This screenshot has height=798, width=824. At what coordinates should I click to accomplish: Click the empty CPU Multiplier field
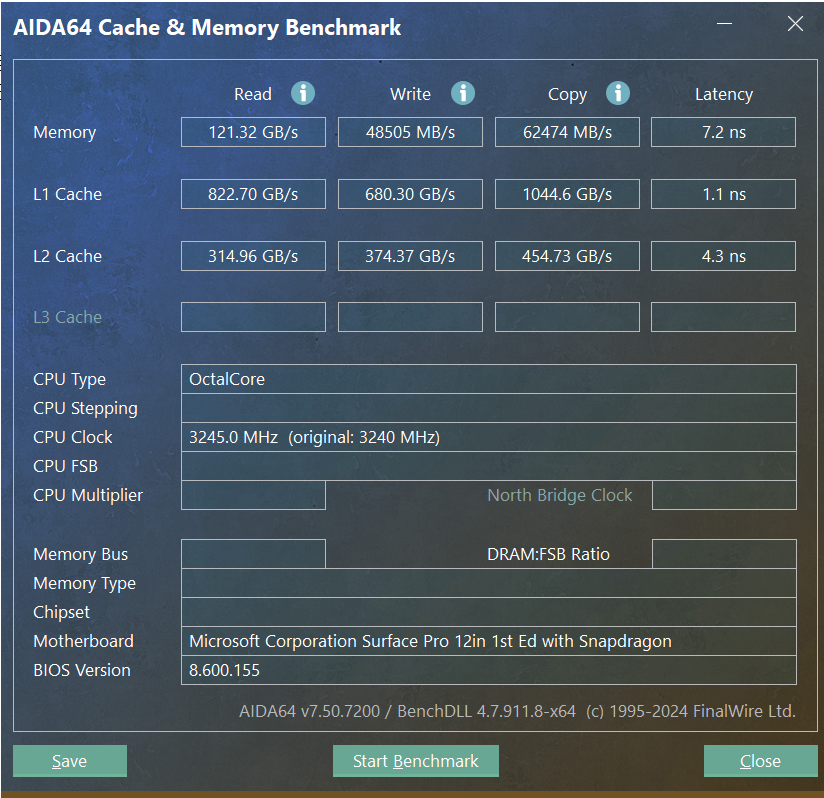pos(253,495)
